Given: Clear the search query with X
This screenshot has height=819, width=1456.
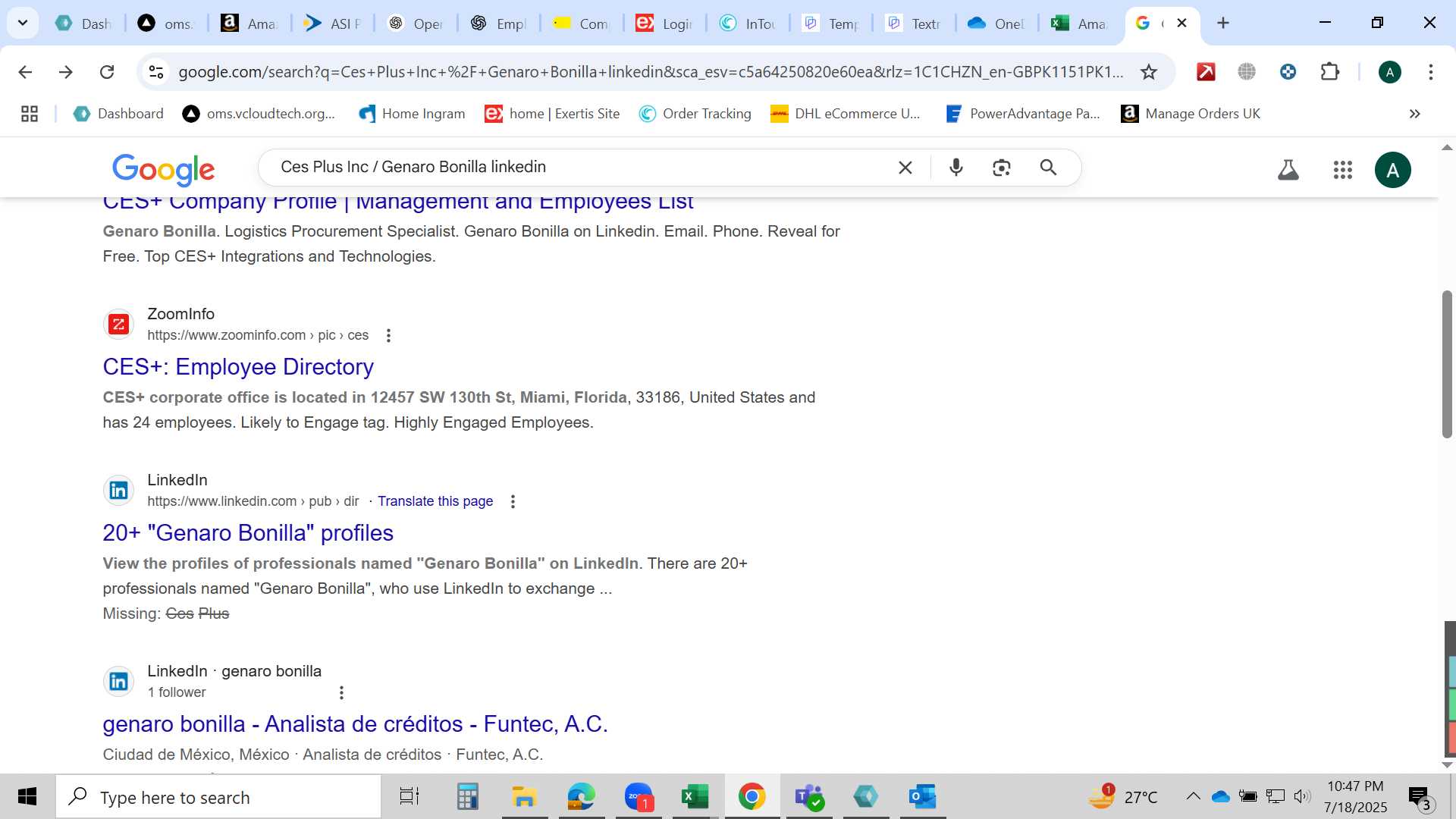Looking at the screenshot, I should [x=905, y=168].
